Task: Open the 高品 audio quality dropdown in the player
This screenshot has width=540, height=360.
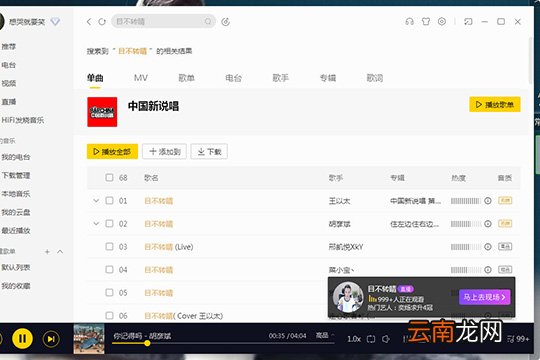Action: 325,335
